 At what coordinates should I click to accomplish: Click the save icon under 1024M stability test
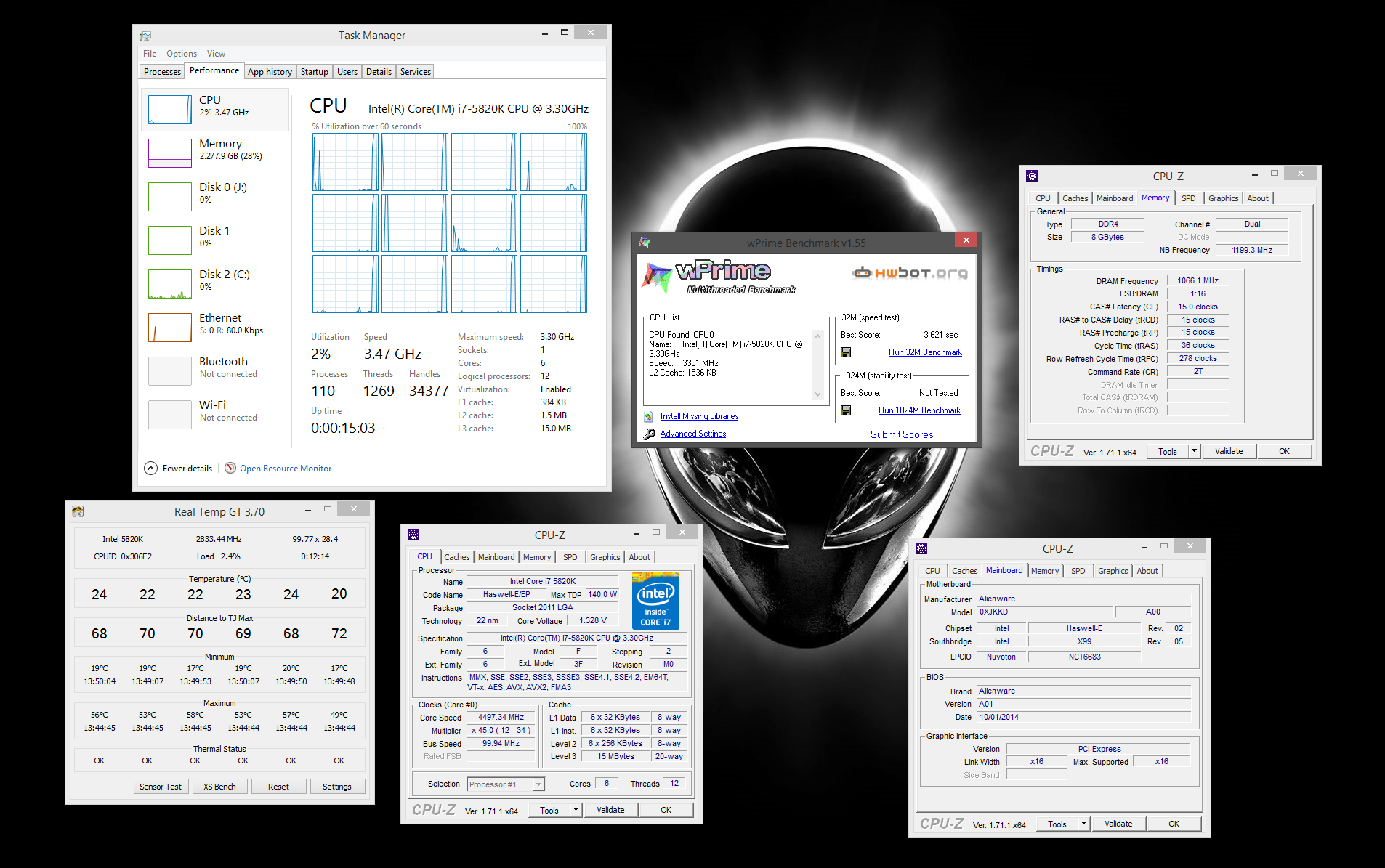pos(846,410)
